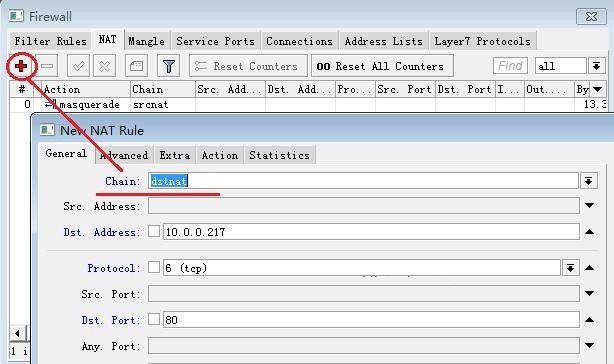Close the Firewall window
614x364 pixels.
(591, 16)
